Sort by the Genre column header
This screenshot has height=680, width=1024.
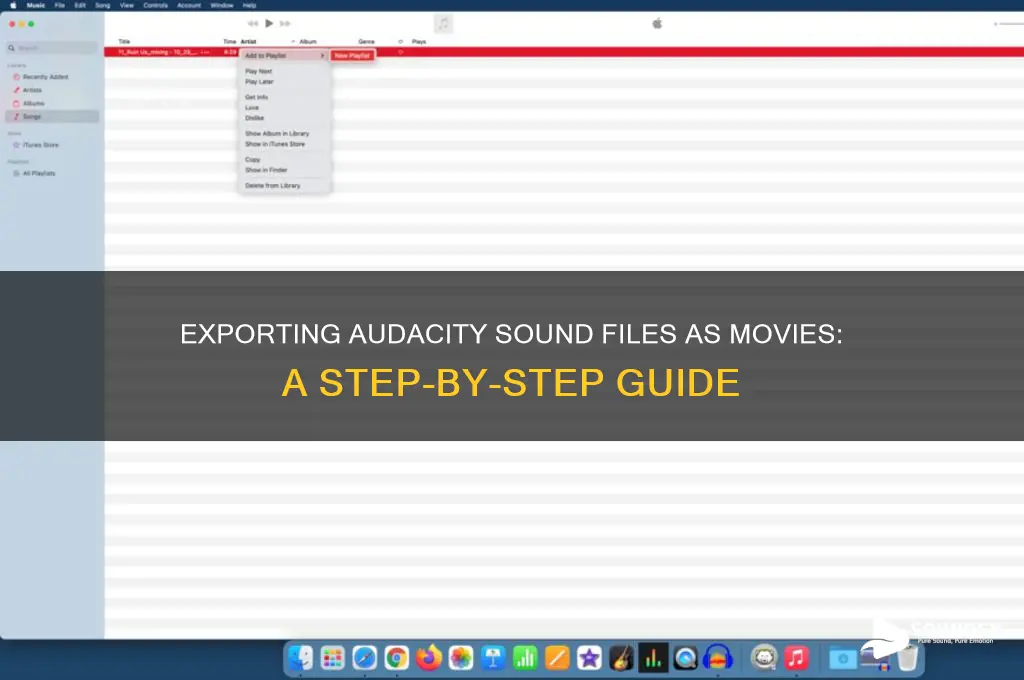click(366, 41)
